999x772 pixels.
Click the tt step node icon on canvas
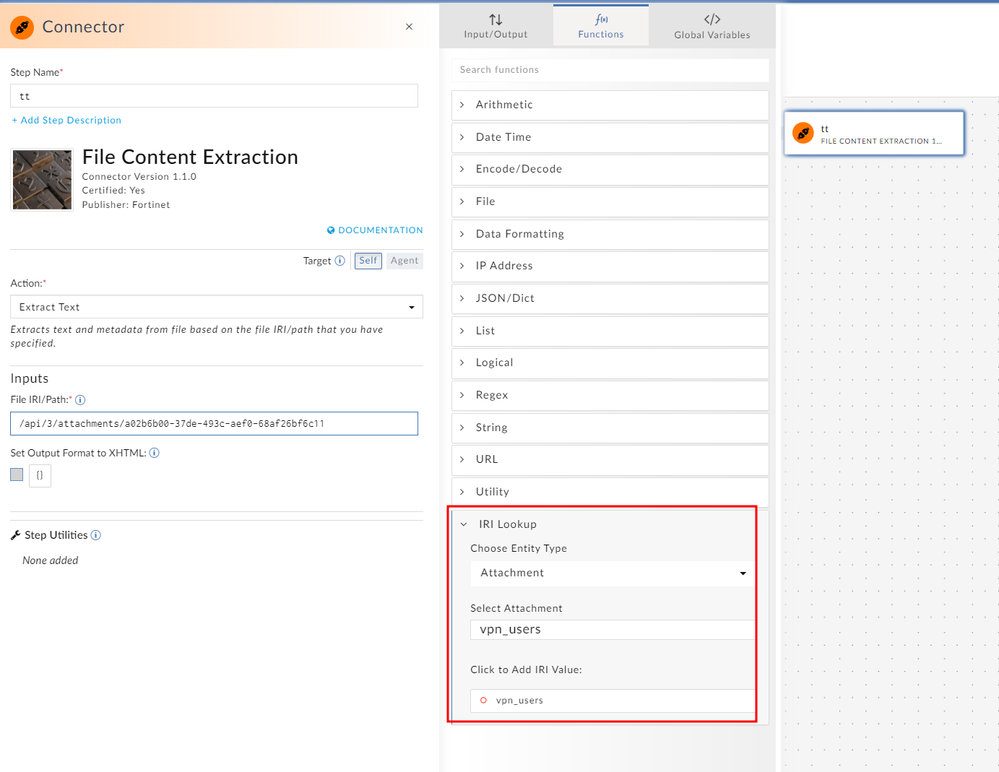coord(803,133)
